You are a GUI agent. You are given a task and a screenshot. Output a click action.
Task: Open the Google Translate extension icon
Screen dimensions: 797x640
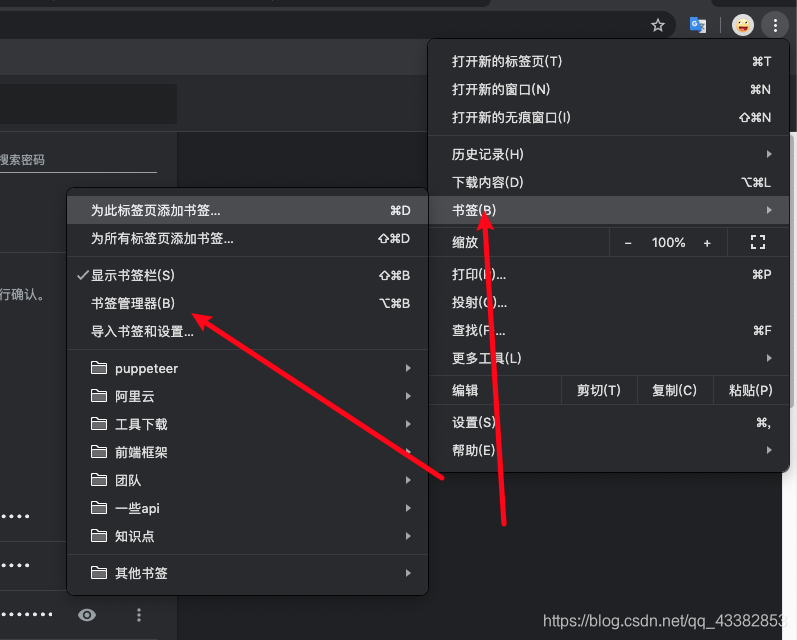[x=697, y=25]
